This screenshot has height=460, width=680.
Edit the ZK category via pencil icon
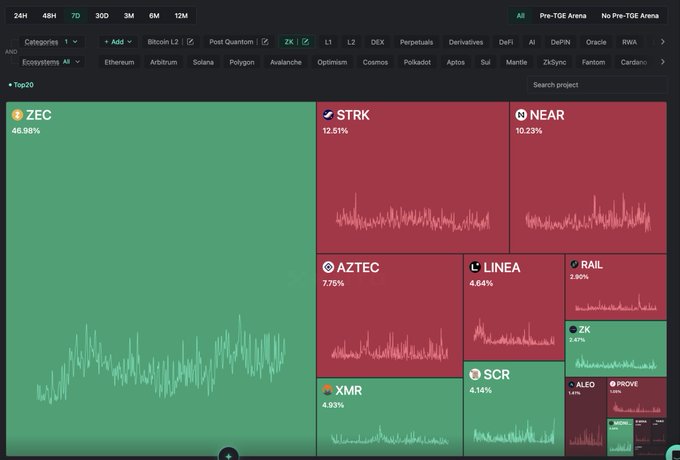tap(305, 42)
